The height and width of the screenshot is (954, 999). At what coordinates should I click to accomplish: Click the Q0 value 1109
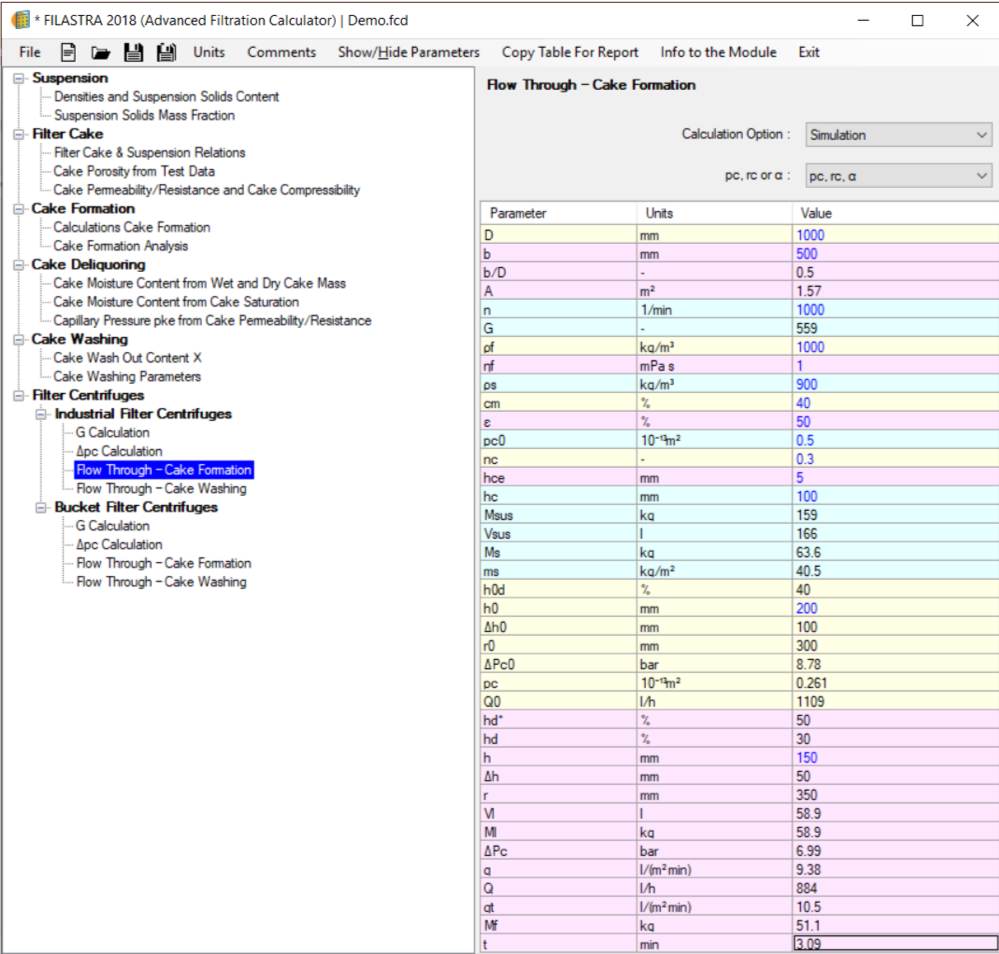pos(896,702)
